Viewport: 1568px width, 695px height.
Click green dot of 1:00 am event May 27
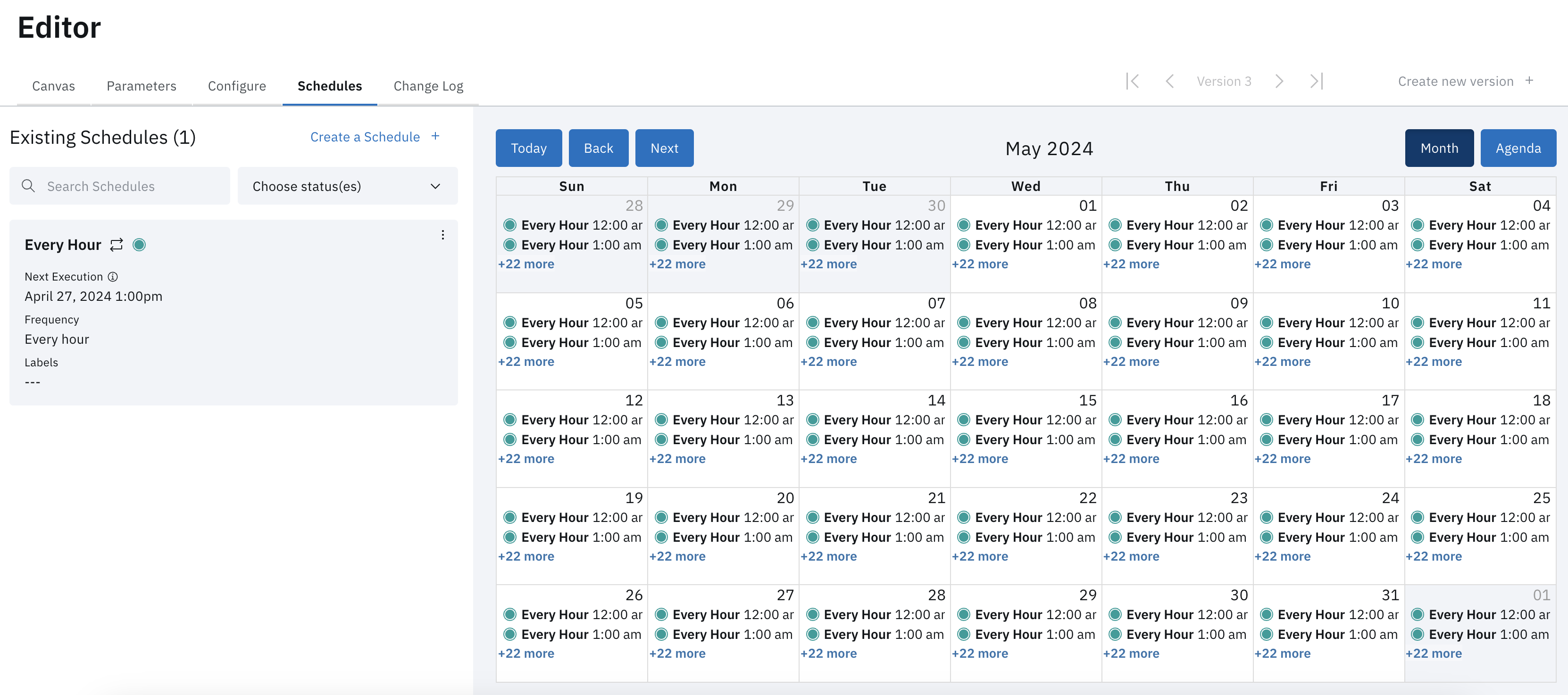661,634
